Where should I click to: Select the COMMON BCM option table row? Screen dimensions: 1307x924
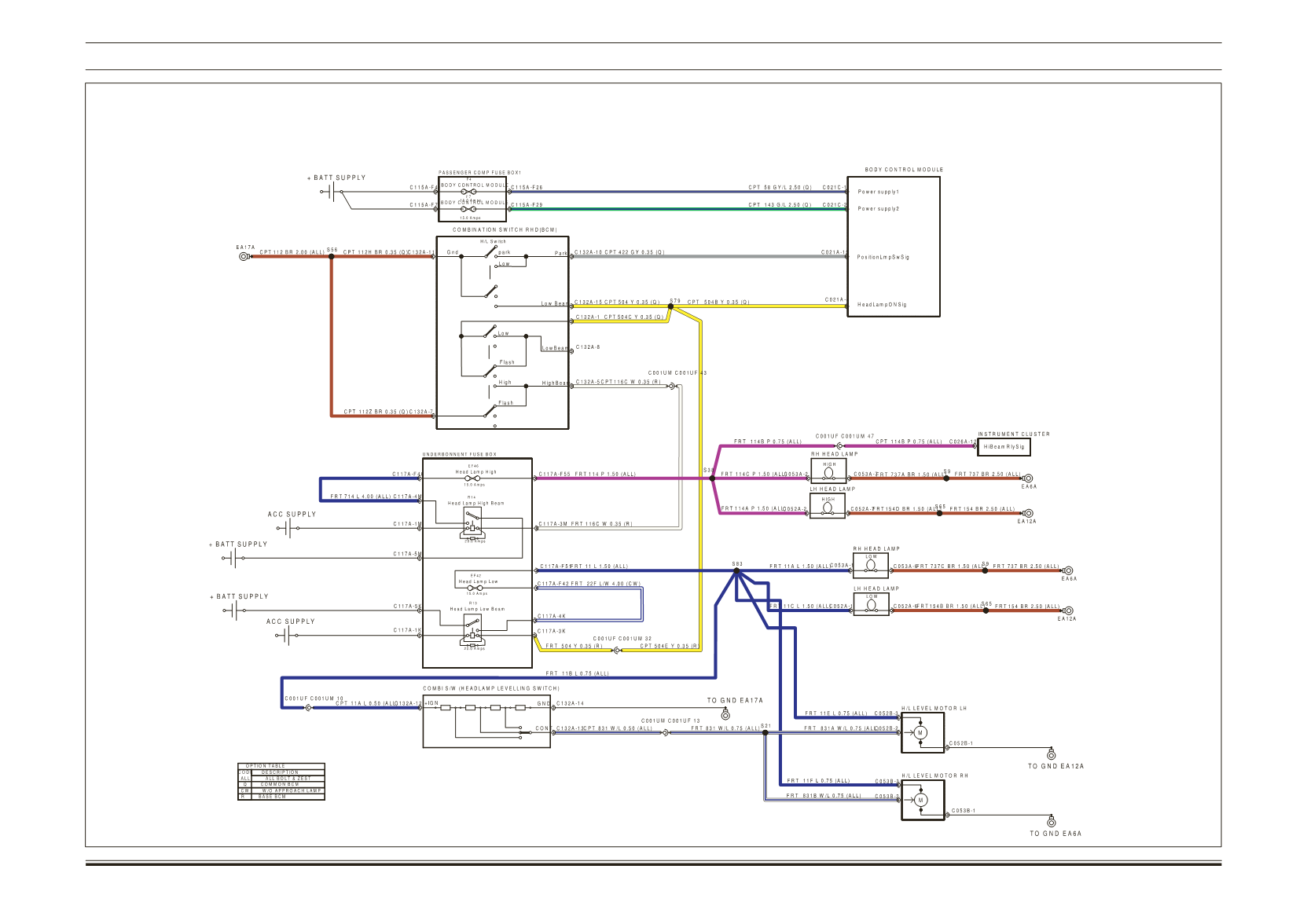point(281,784)
